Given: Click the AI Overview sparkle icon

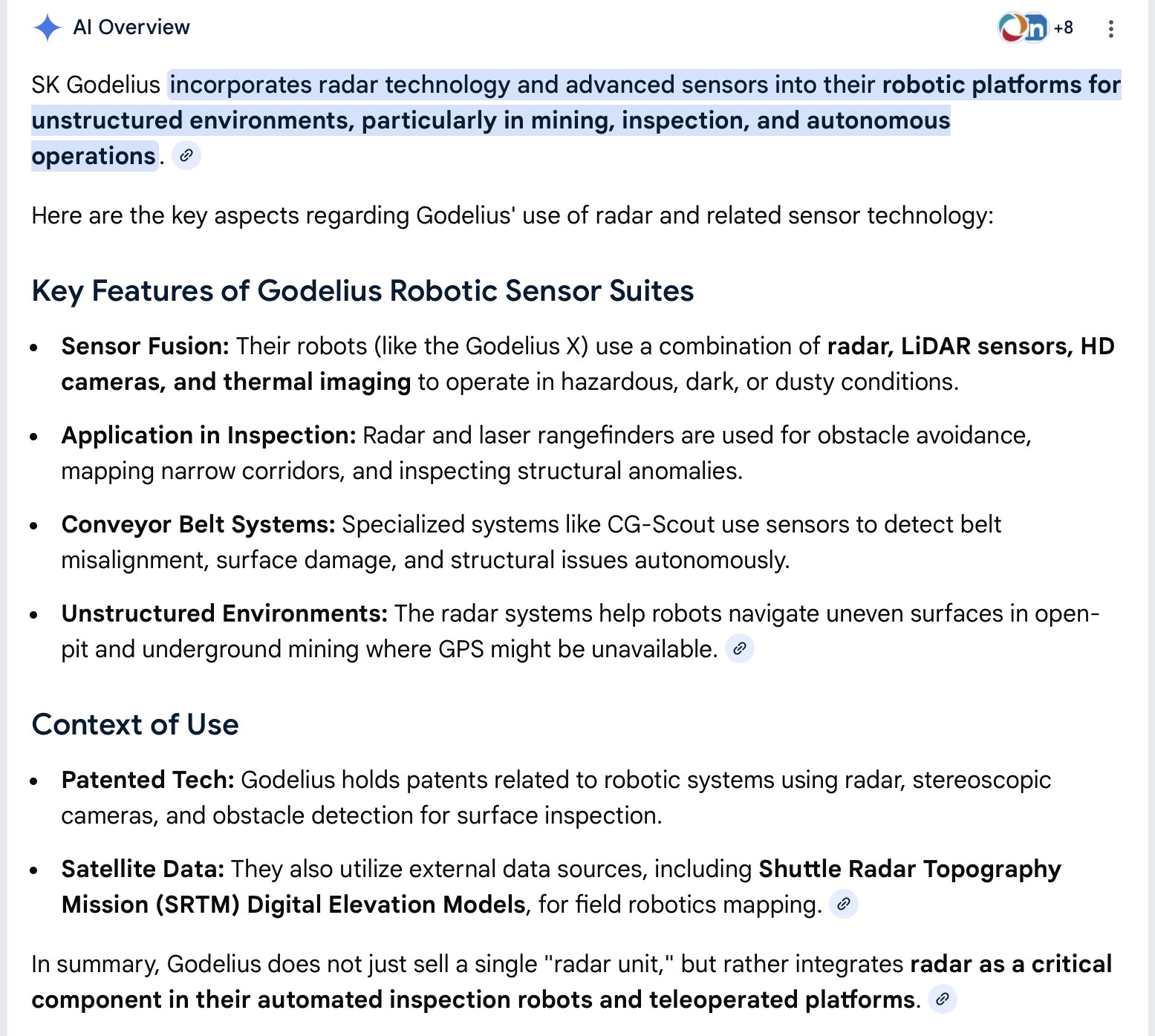Looking at the screenshot, I should (47, 27).
